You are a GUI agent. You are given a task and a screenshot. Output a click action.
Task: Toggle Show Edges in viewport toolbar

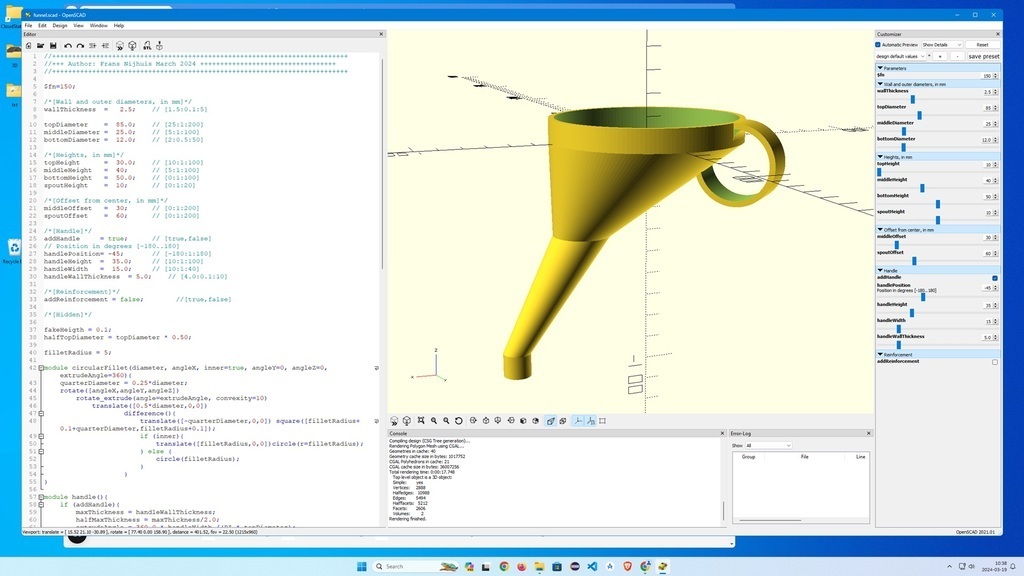pyautogui.click(x=603, y=421)
